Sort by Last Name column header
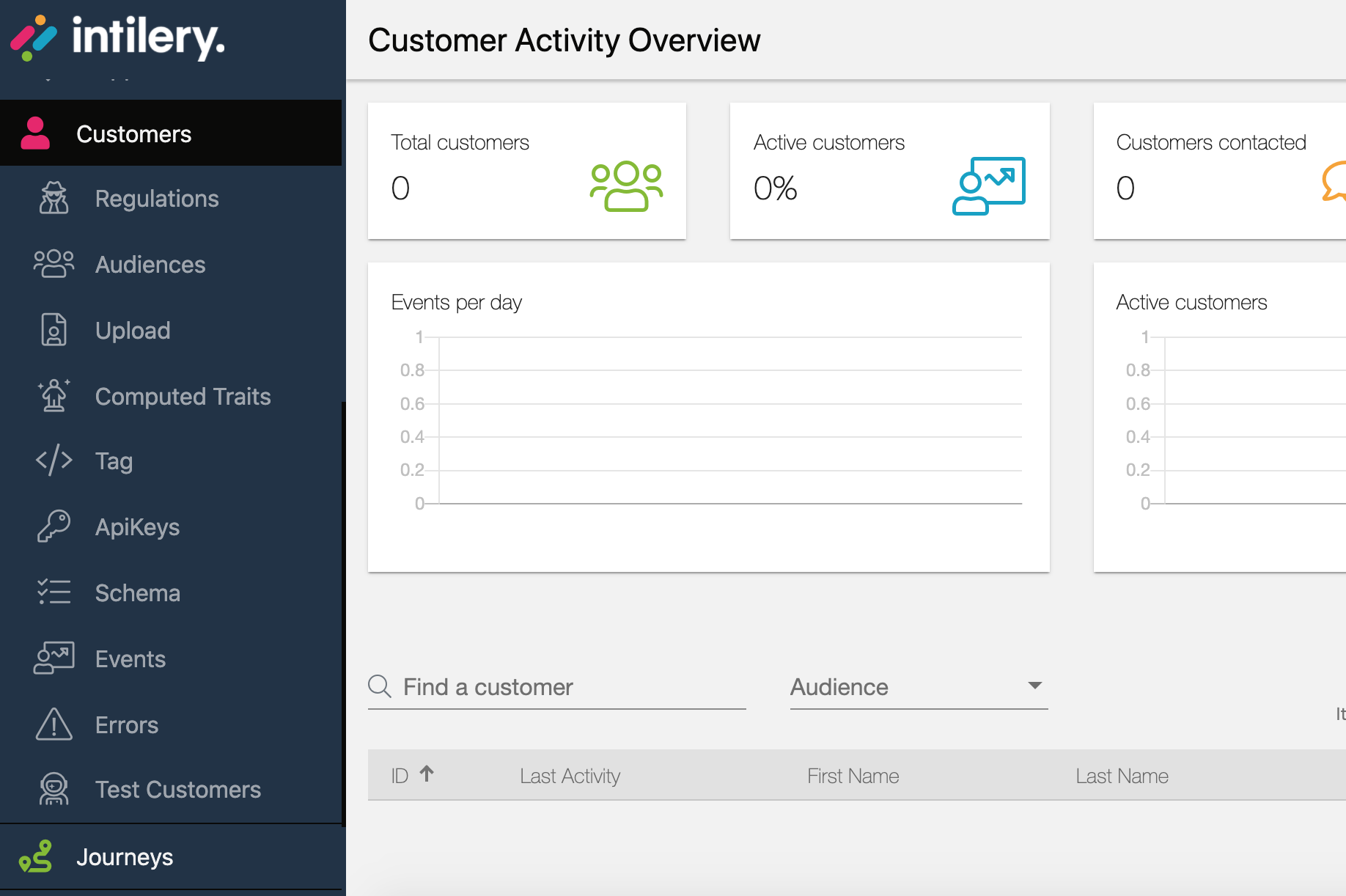This screenshot has width=1346, height=896. (1122, 776)
